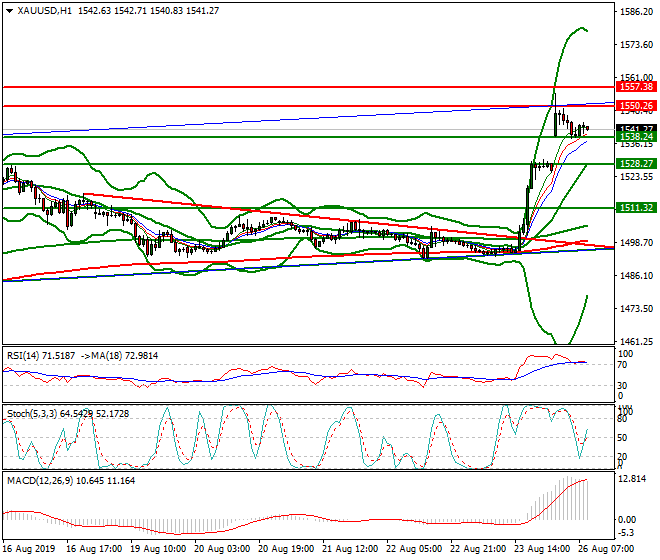Select the 20 Aug 03:00 time label
The width and height of the screenshot is (660, 560).
pyautogui.click(x=222, y=549)
